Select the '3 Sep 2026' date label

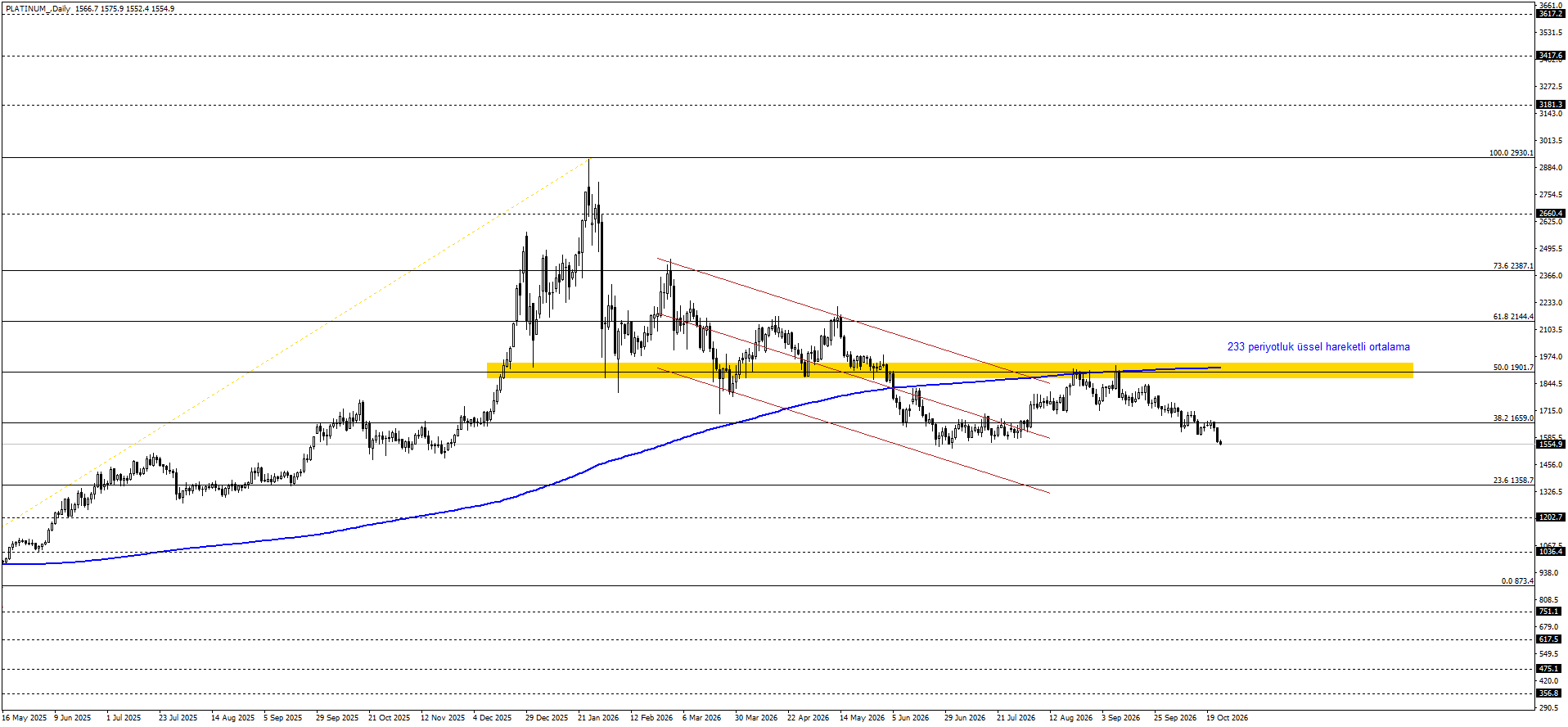[1120, 718]
